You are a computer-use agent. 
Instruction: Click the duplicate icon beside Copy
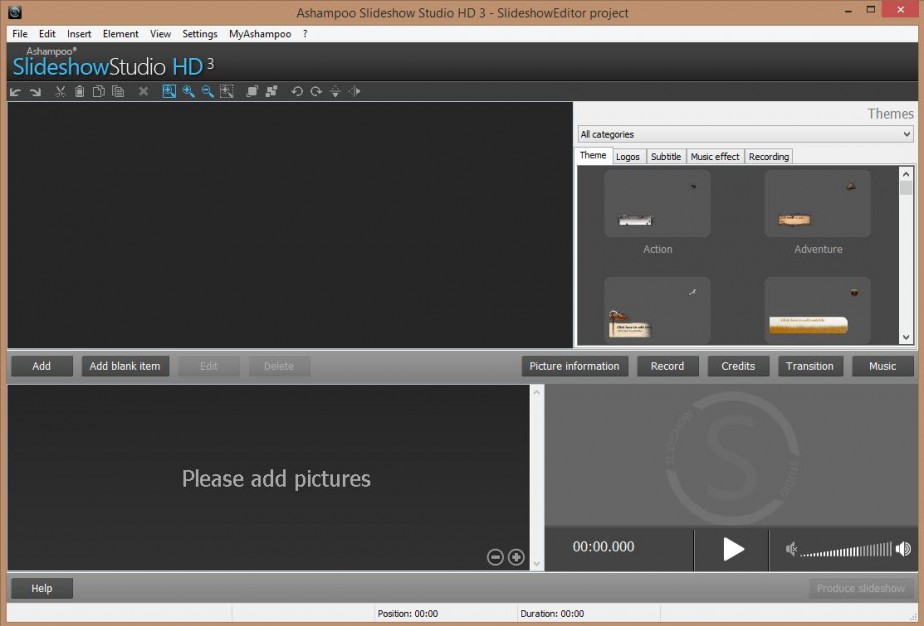point(118,91)
